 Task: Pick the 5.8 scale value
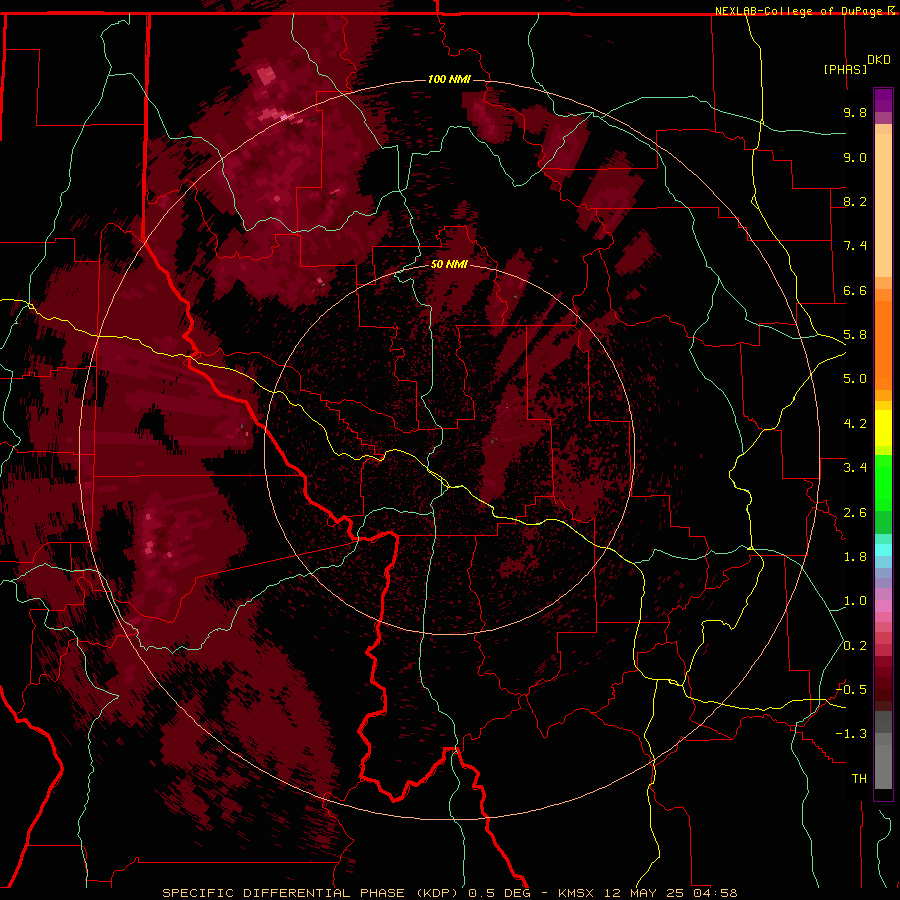click(855, 335)
